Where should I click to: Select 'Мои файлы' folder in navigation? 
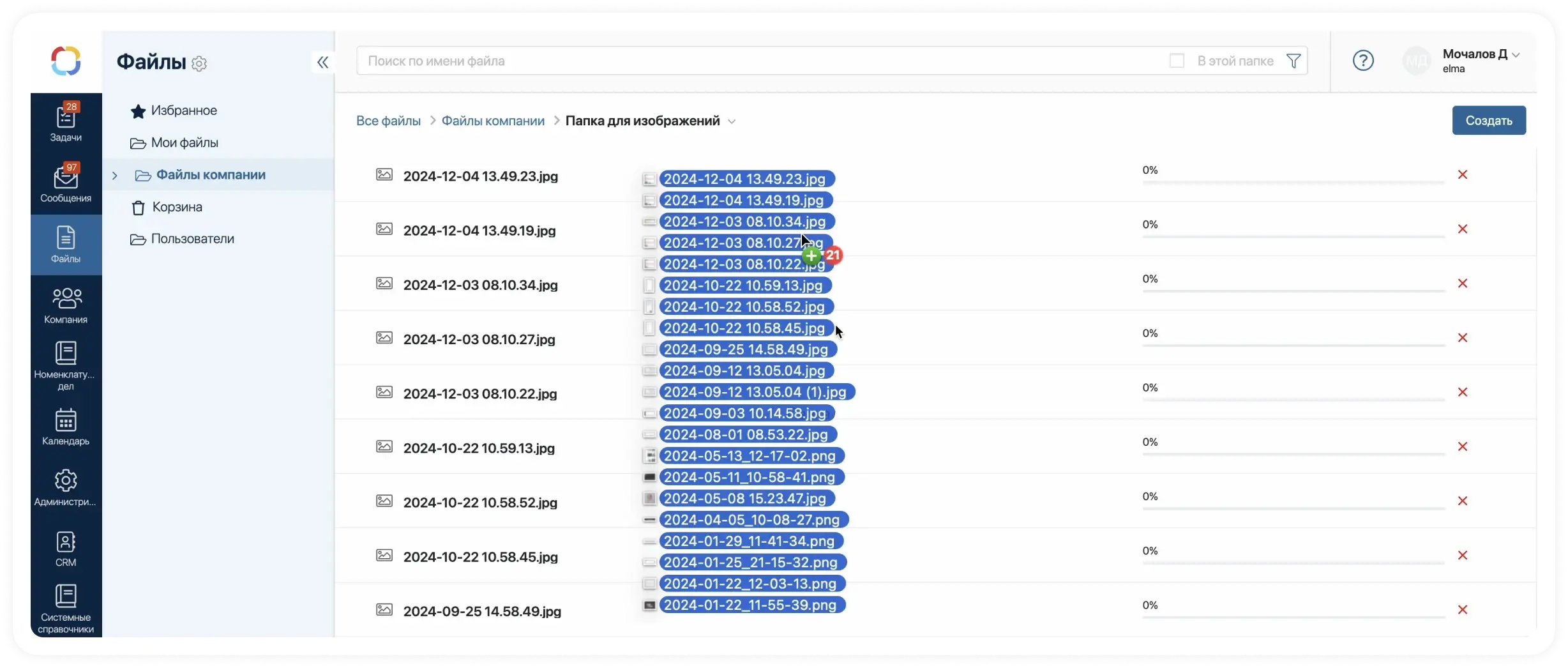coord(184,143)
